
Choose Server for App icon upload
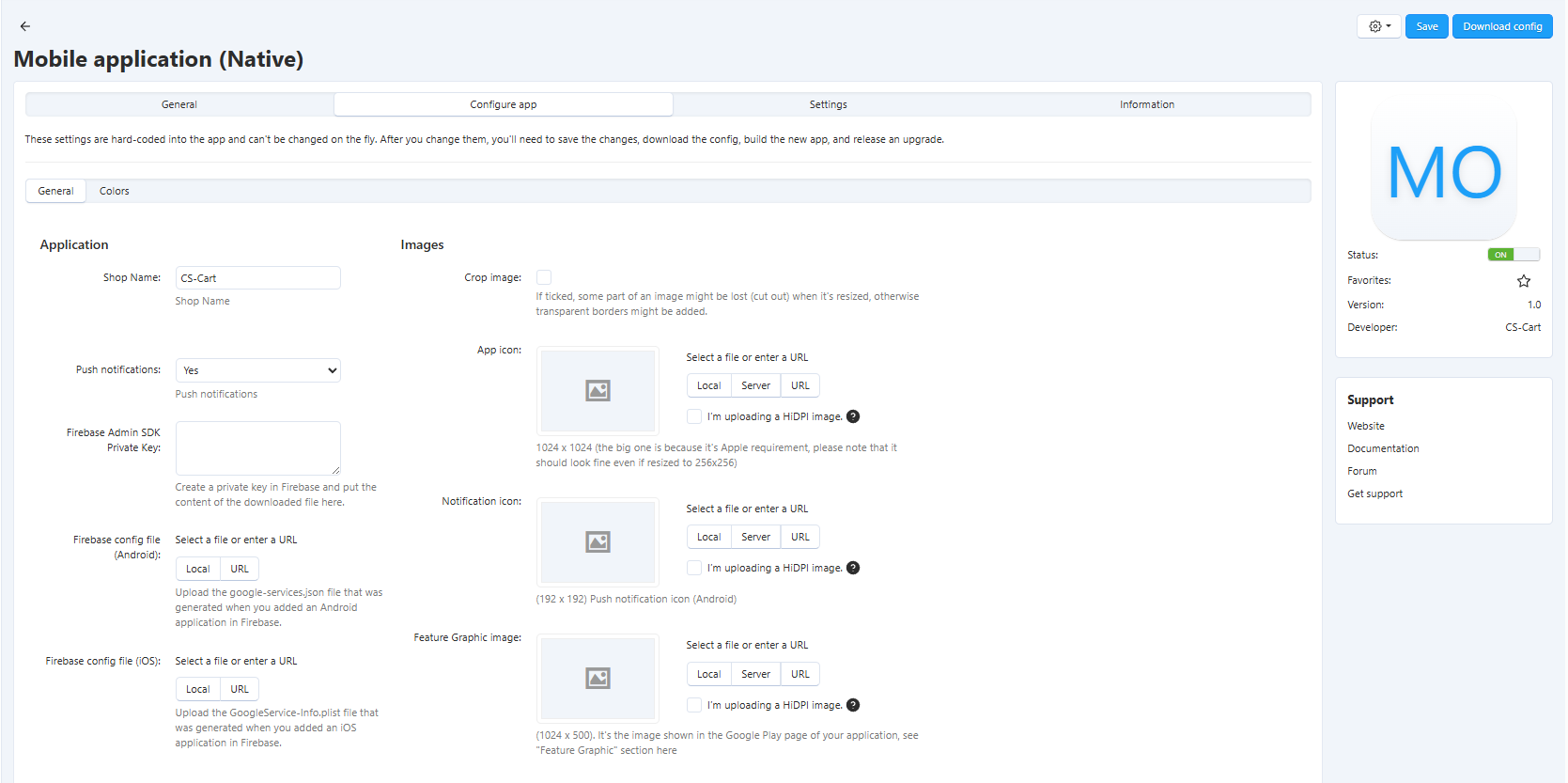click(755, 385)
